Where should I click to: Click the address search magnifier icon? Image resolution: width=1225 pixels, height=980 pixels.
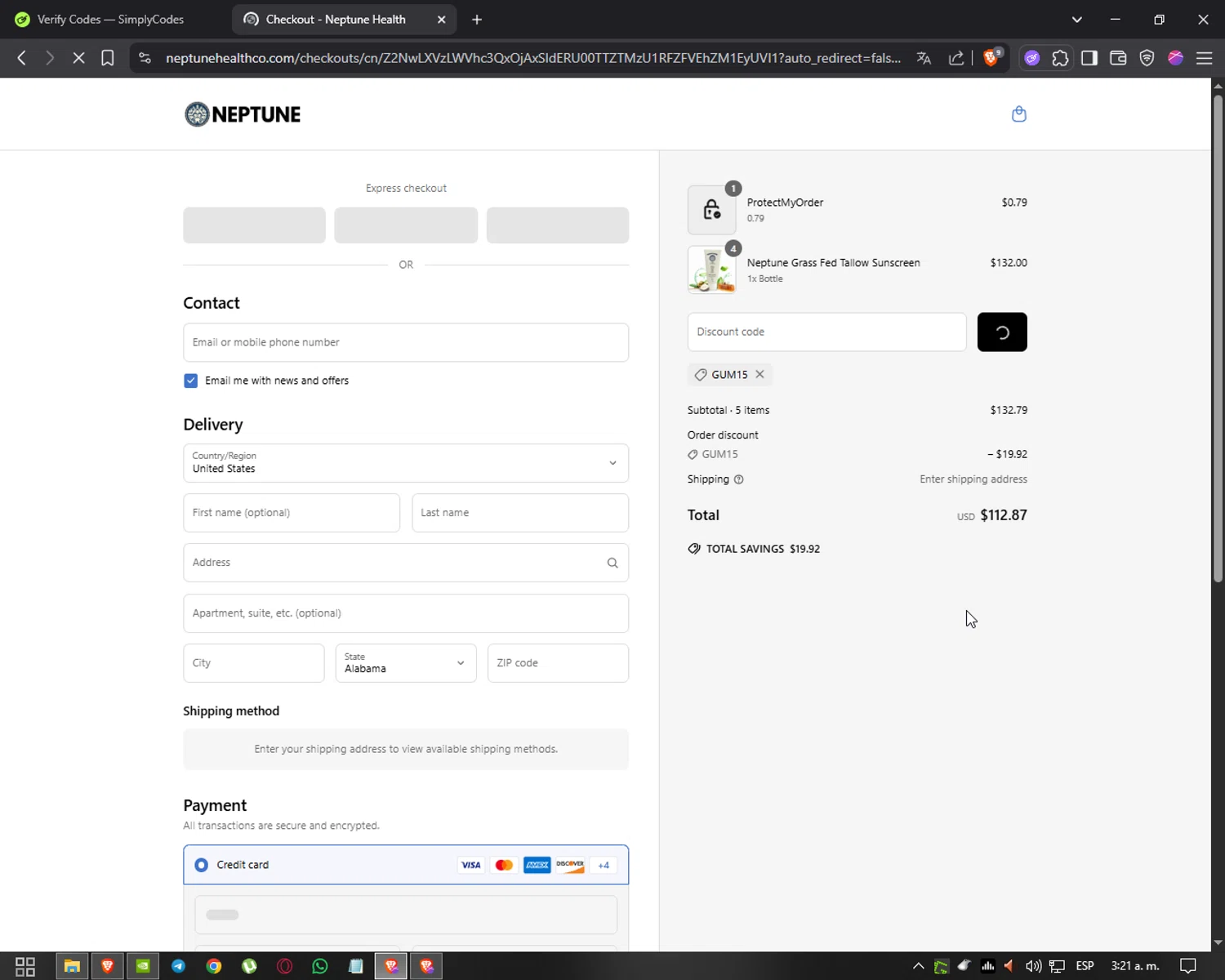612,563
